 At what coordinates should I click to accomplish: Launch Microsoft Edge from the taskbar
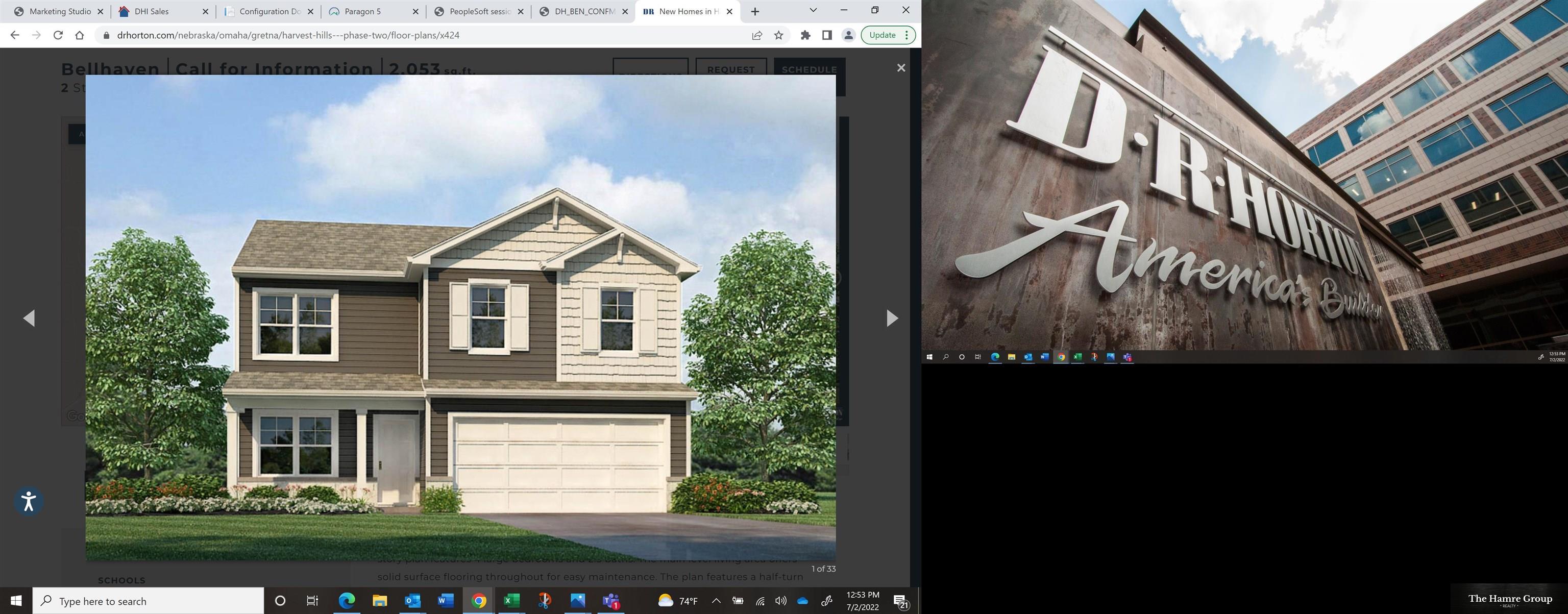[x=347, y=601]
